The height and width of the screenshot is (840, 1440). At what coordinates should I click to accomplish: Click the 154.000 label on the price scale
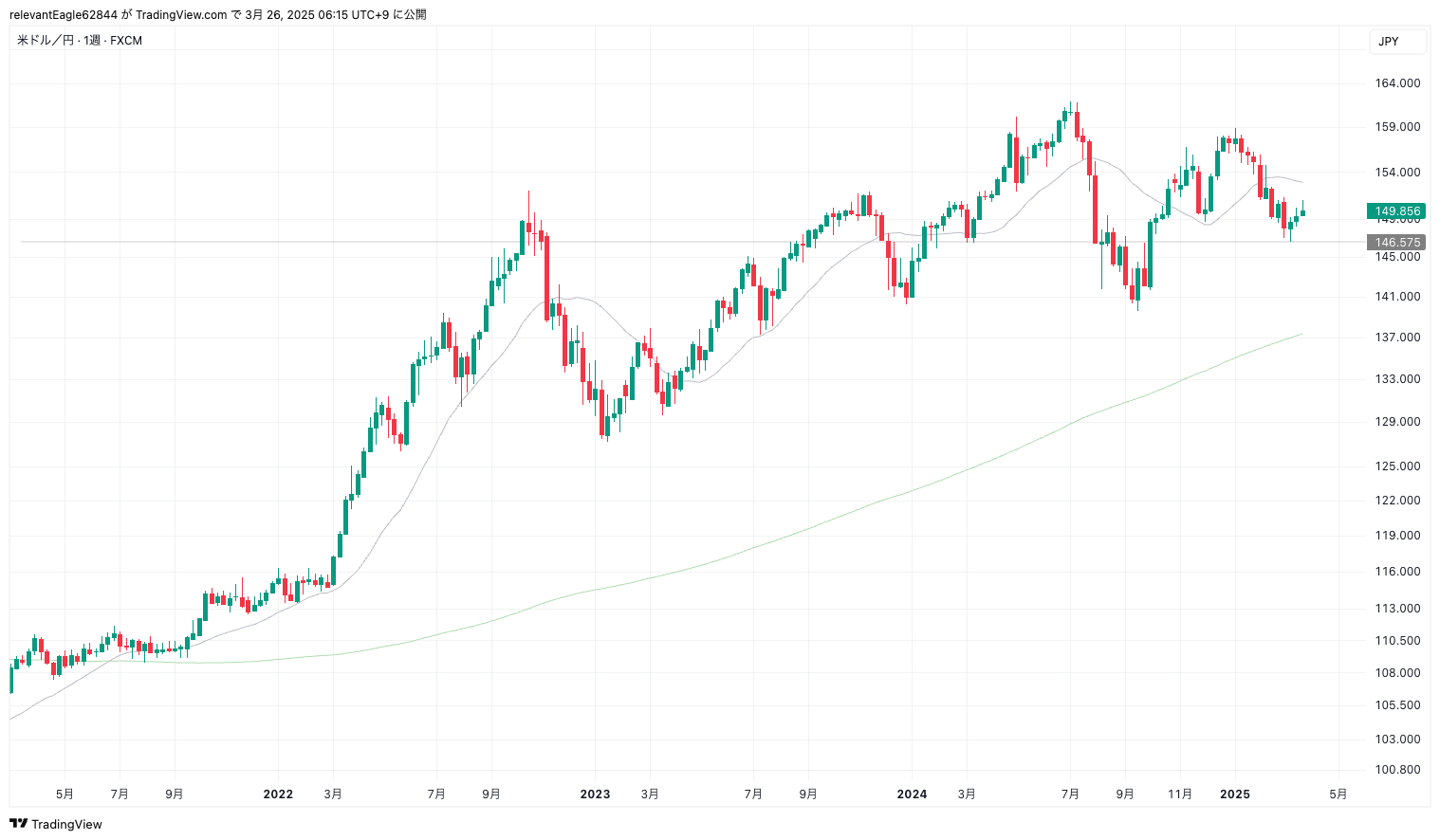pyautogui.click(x=1397, y=173)
